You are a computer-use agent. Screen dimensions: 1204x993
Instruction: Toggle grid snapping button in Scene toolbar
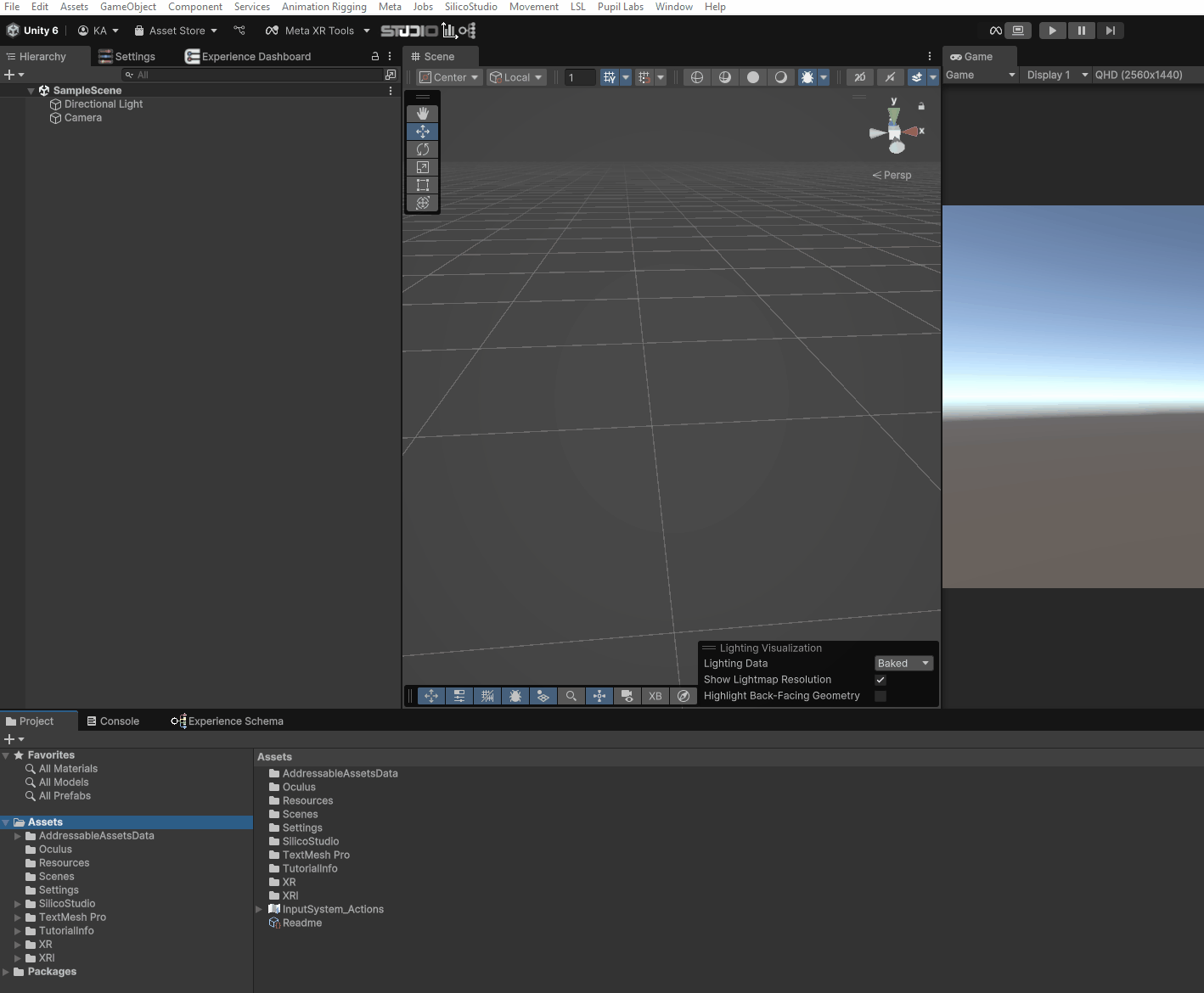click(610, 77)
